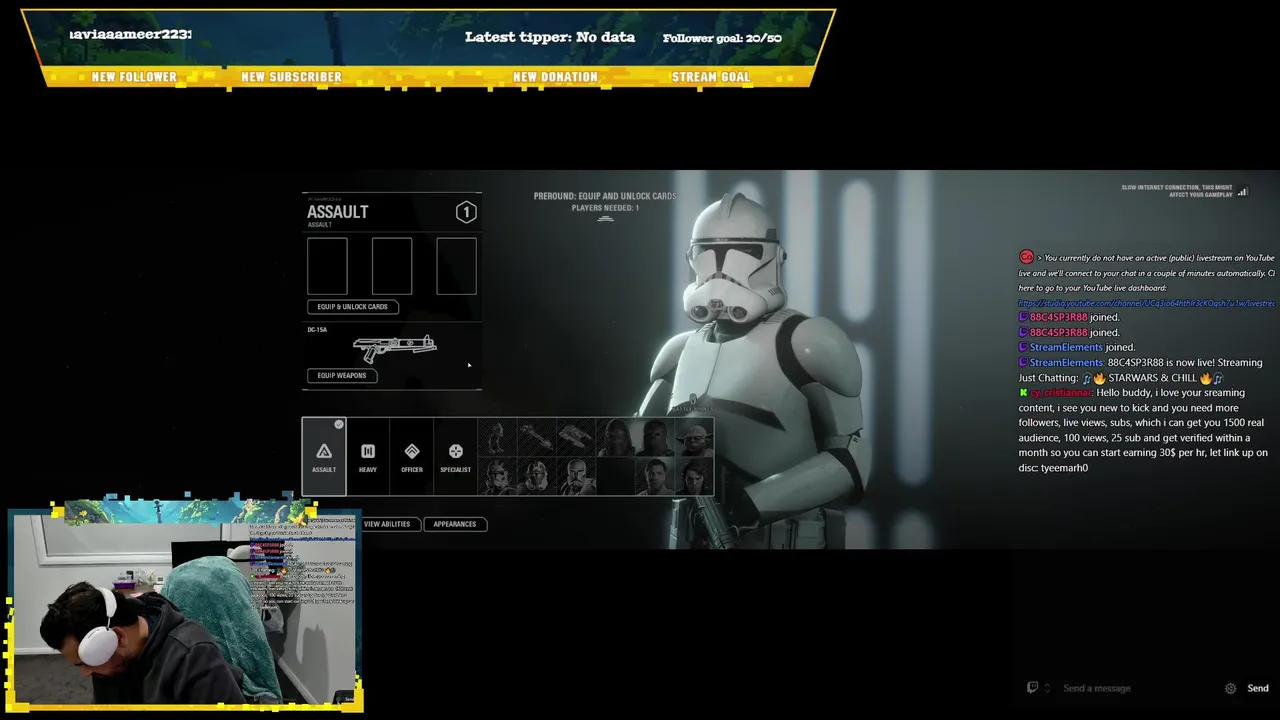Open chat settings gear icon
Viewport: 1280px width, 720px height.
1230,688
